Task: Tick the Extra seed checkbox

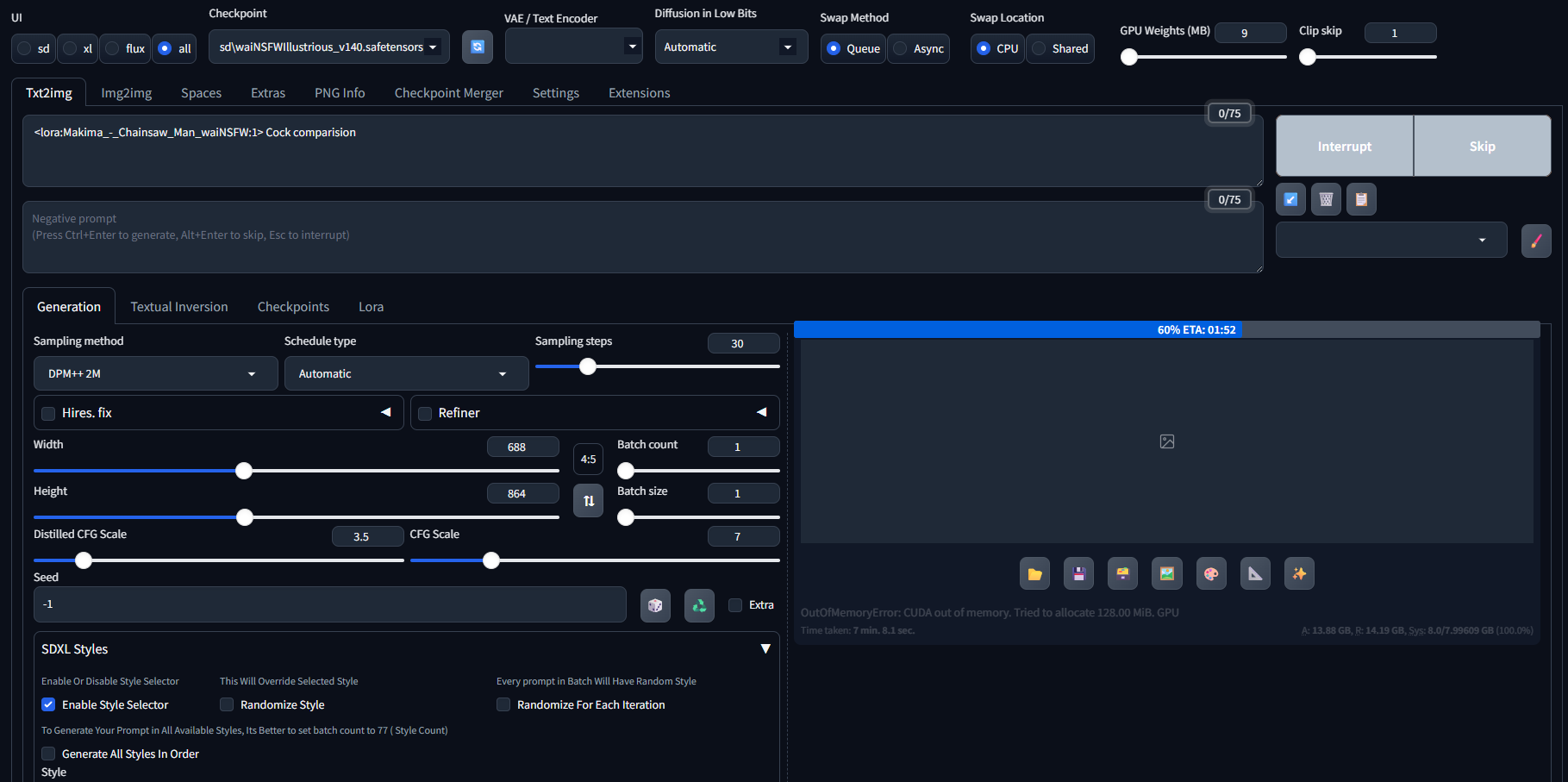Action: point(735,605)
